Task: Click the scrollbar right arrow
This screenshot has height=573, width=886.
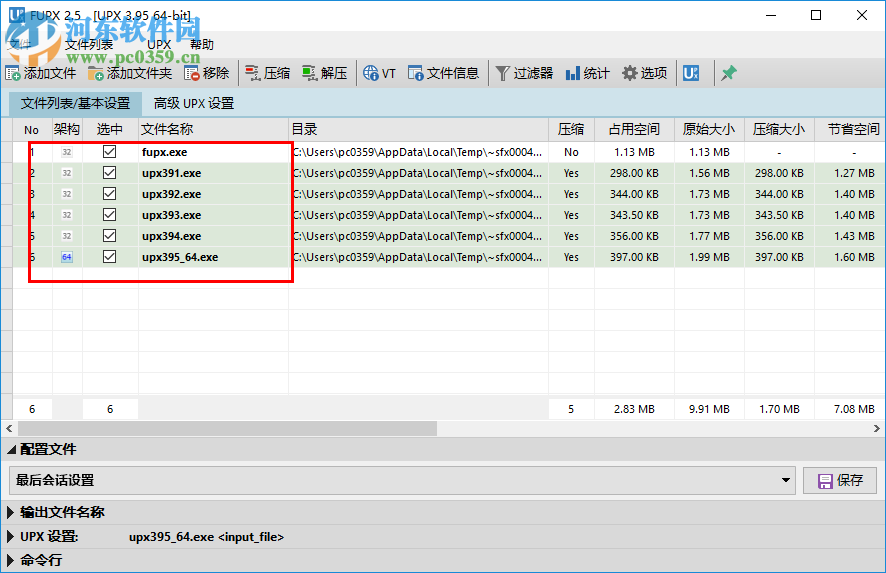Action: tap(876, 428)
